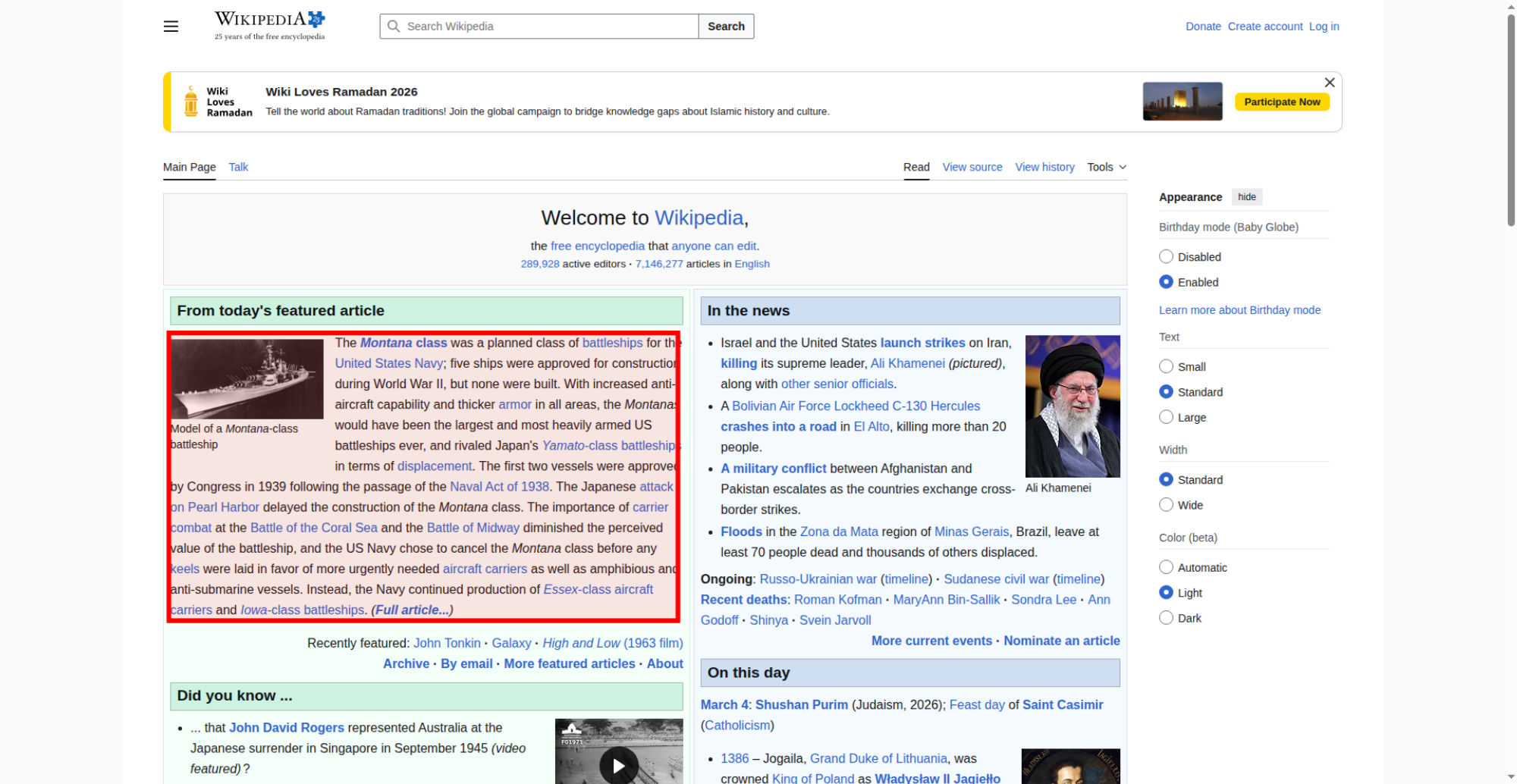Image resolution: width=1517 pixels, height=784 pixels.
Task: Hide the Appearance panel
Action: click(x=1246, y=197)
